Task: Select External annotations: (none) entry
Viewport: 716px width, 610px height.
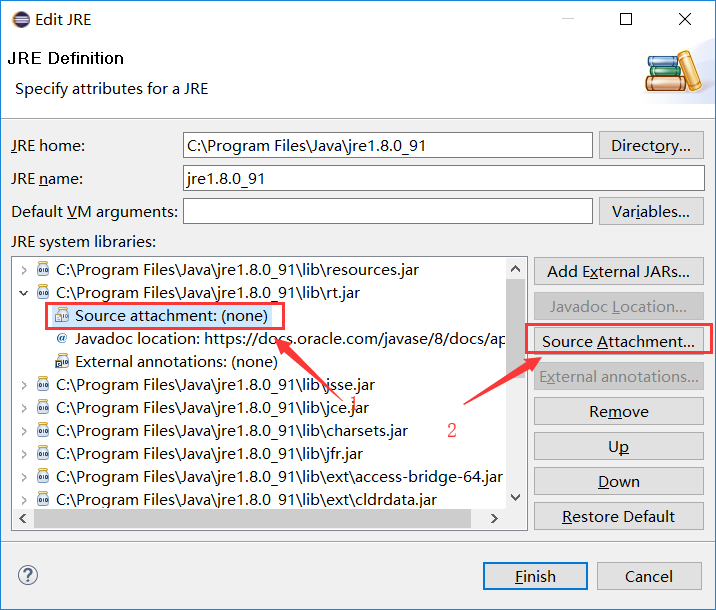Action: [176, 361]
